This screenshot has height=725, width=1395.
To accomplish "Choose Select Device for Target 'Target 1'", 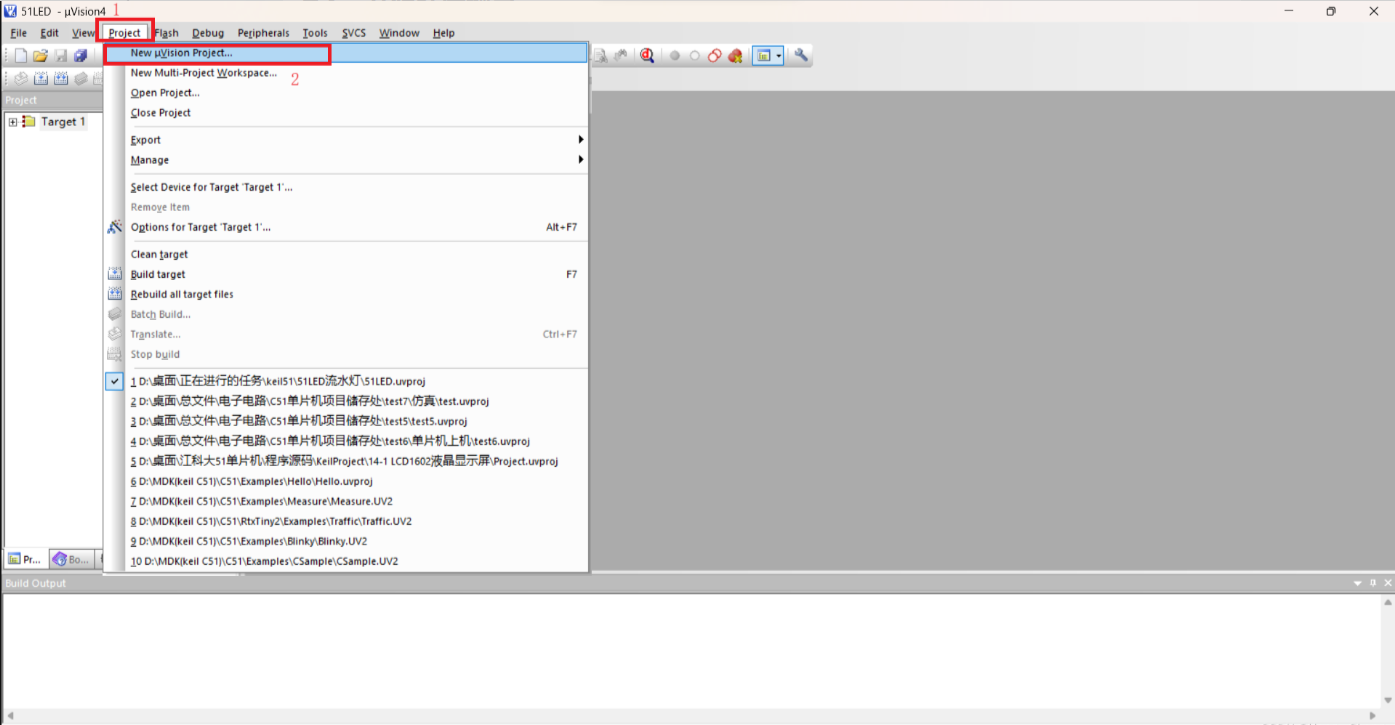I will 346,187.
